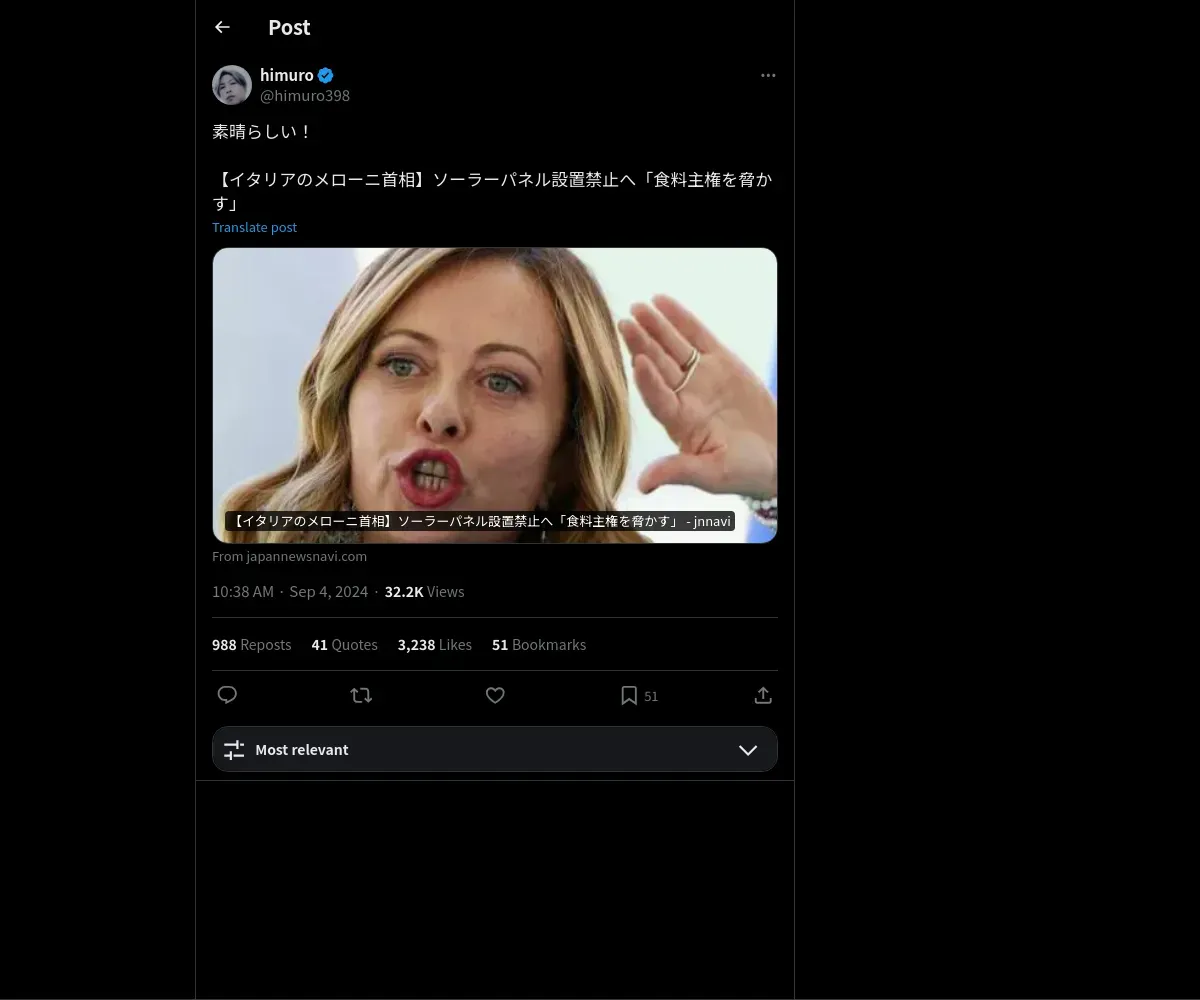Go back using the arrow icon
This screenshot has height=1000, width=1200.
point(222,28)
